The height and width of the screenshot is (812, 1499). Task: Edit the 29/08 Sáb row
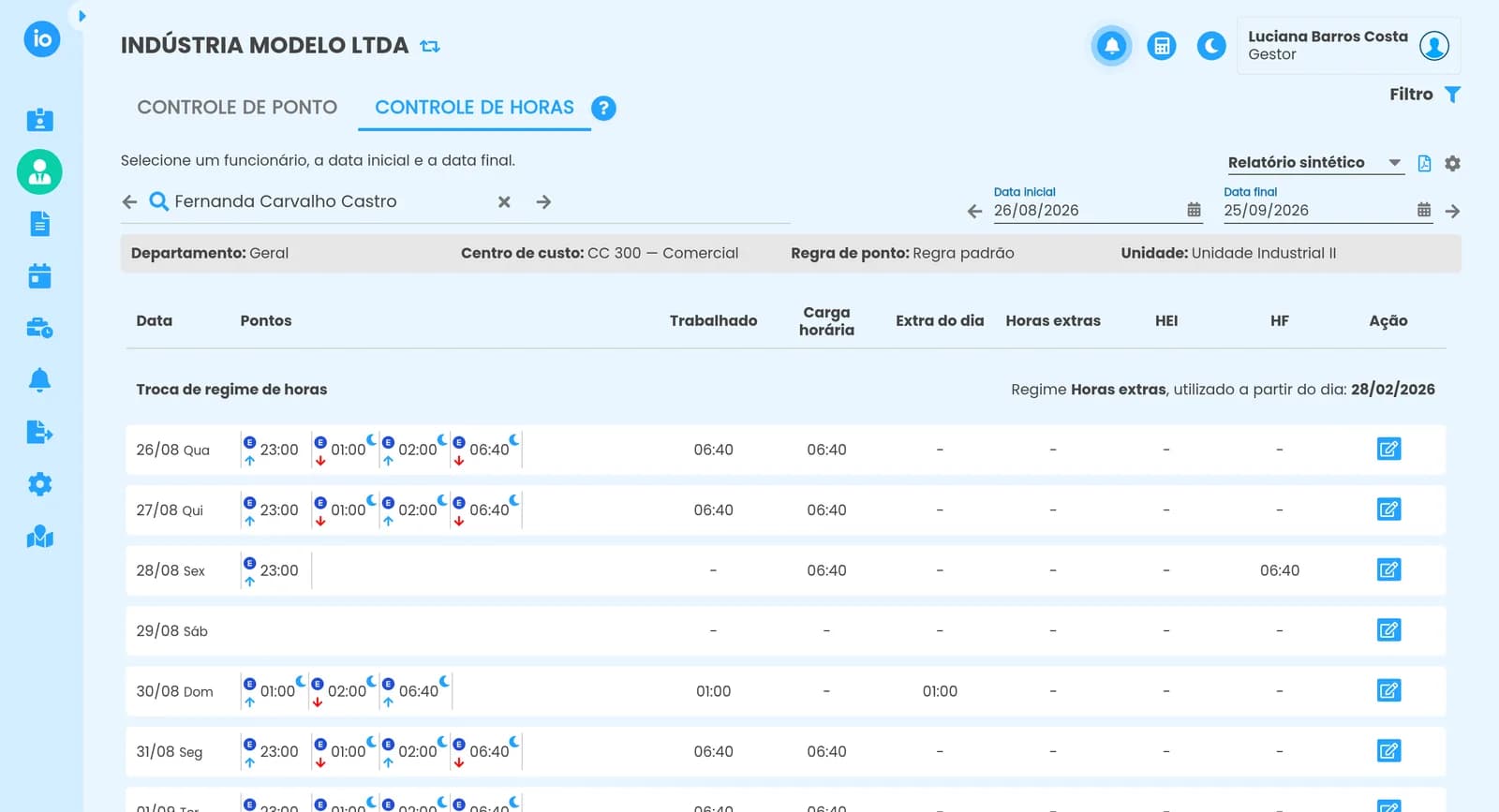tap(1388, 630)
